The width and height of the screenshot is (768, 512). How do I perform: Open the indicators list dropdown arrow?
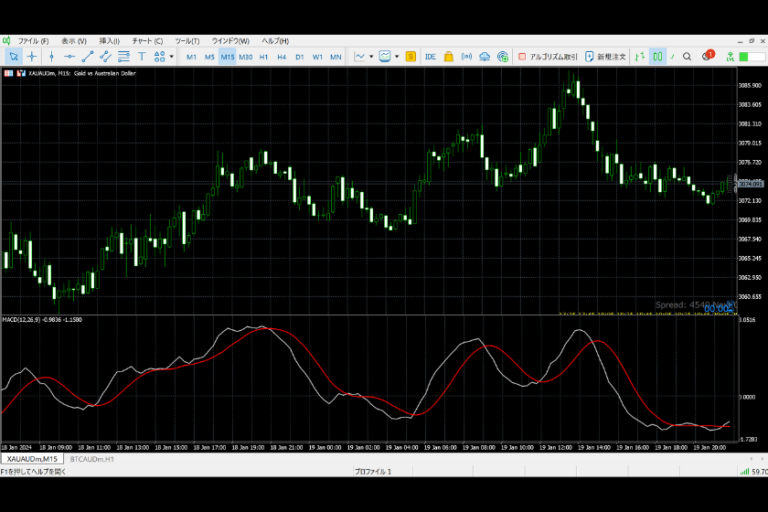coord(371,57)
